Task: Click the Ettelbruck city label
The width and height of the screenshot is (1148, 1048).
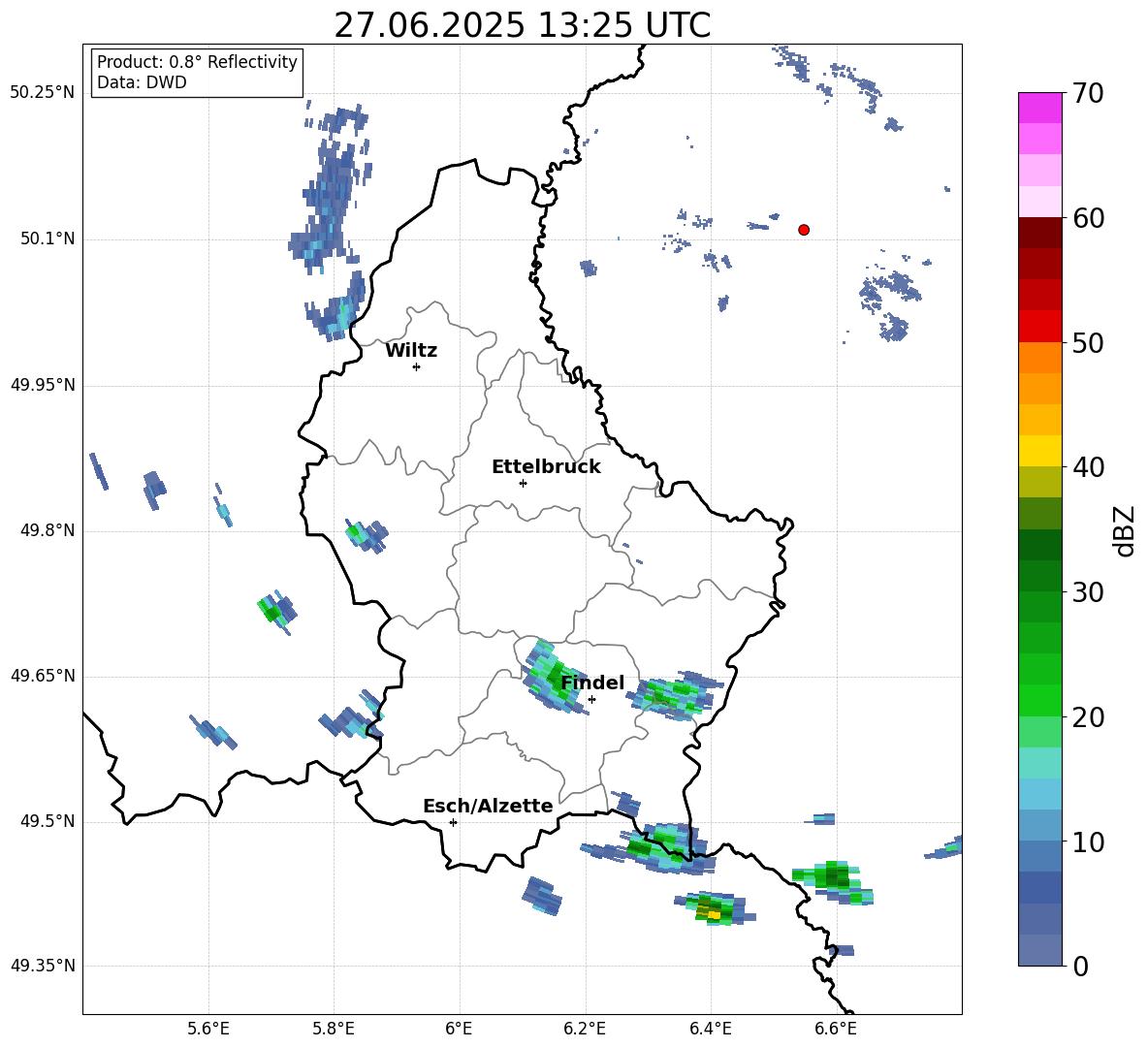Action: 546,467
